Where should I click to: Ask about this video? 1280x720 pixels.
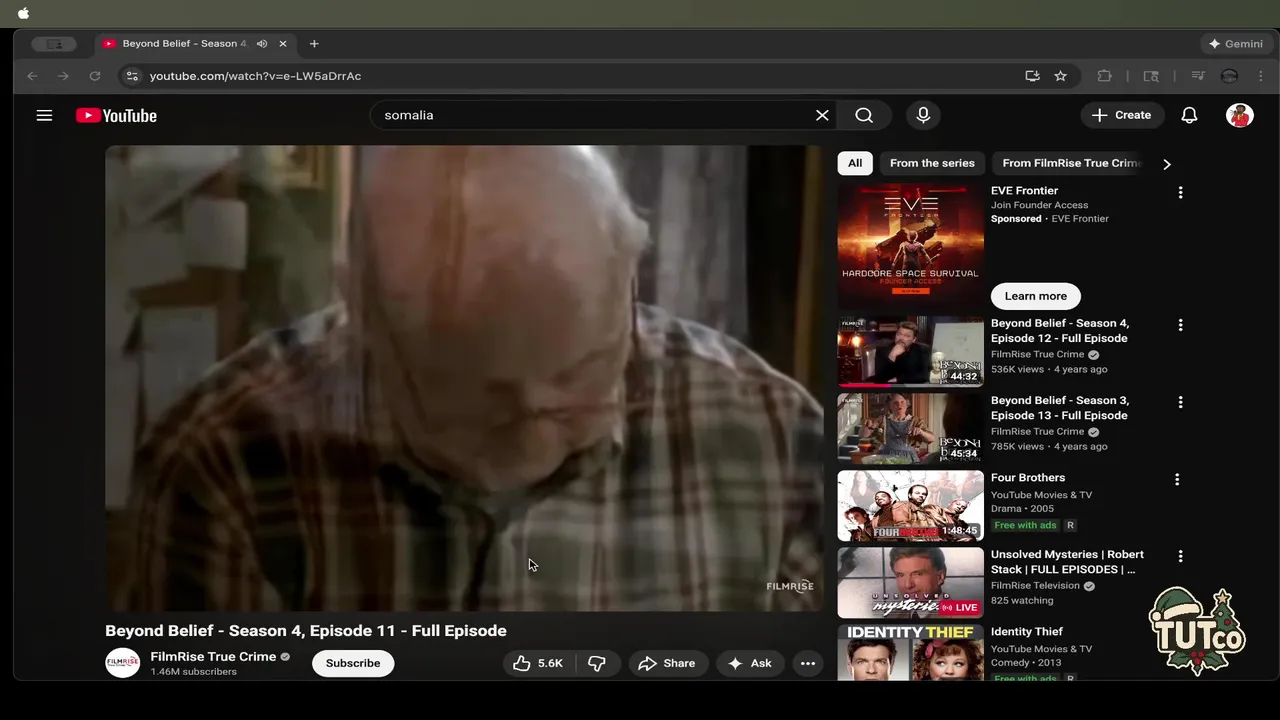coord(750,663)
